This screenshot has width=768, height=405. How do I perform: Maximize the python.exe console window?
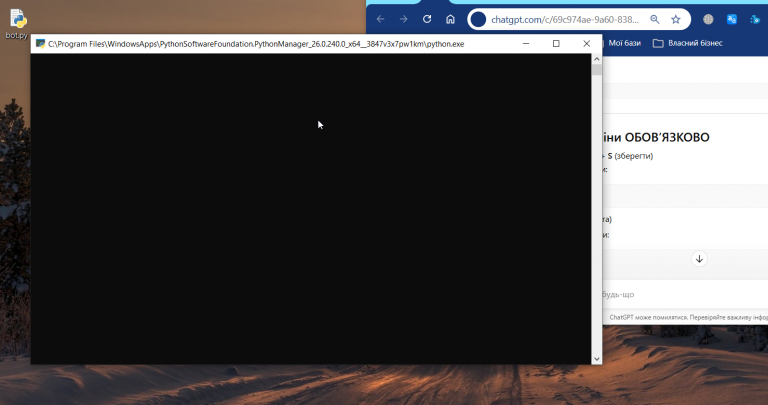tap(556, 44)
